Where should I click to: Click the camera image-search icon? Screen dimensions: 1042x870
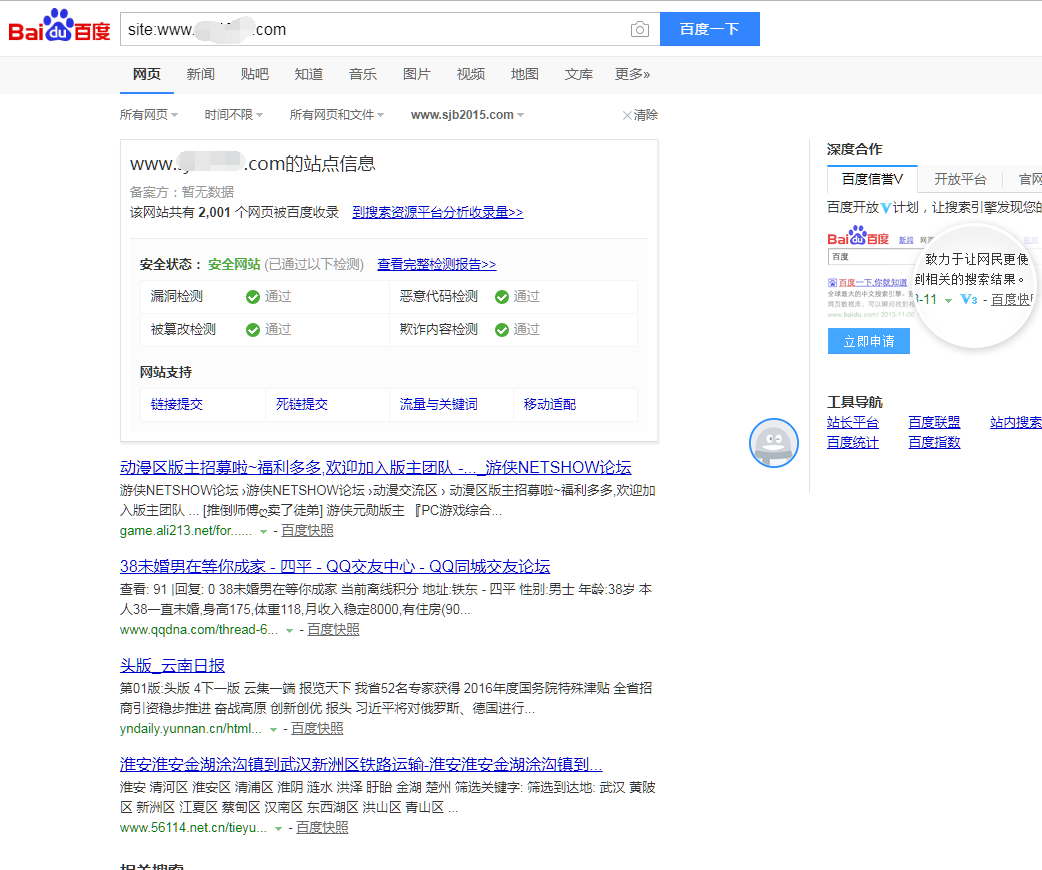coord(639,29)
